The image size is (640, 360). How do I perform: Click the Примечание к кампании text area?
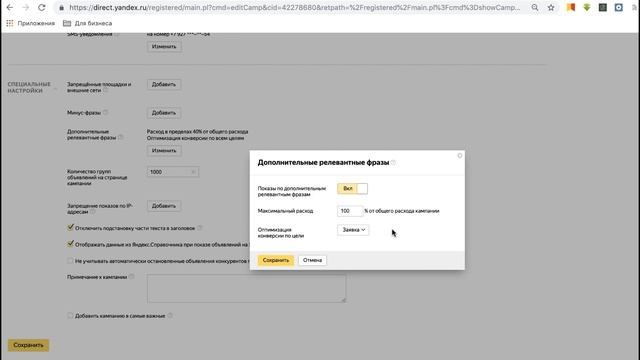247,288
